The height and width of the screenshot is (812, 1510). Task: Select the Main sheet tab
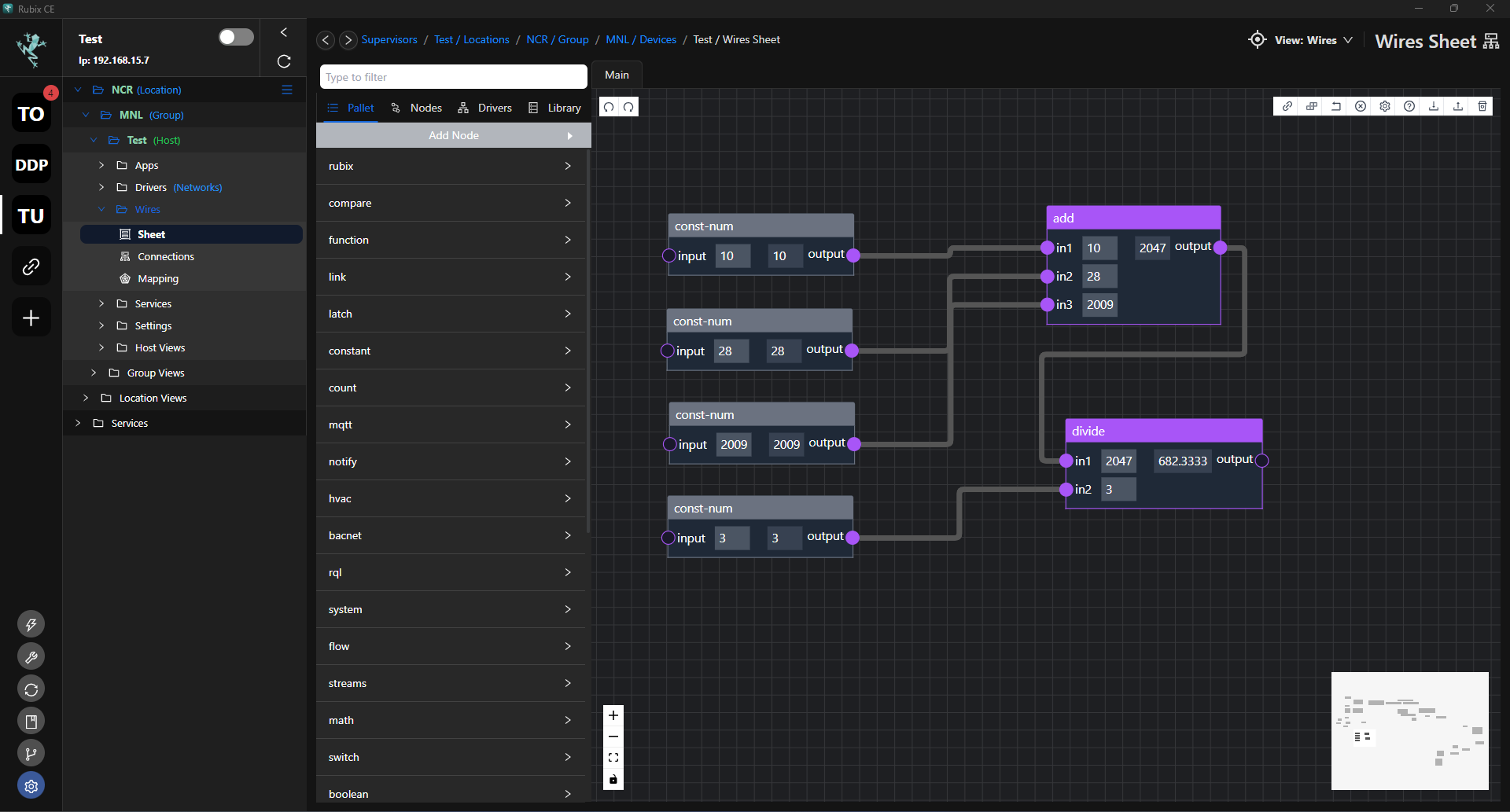point(617,75)
